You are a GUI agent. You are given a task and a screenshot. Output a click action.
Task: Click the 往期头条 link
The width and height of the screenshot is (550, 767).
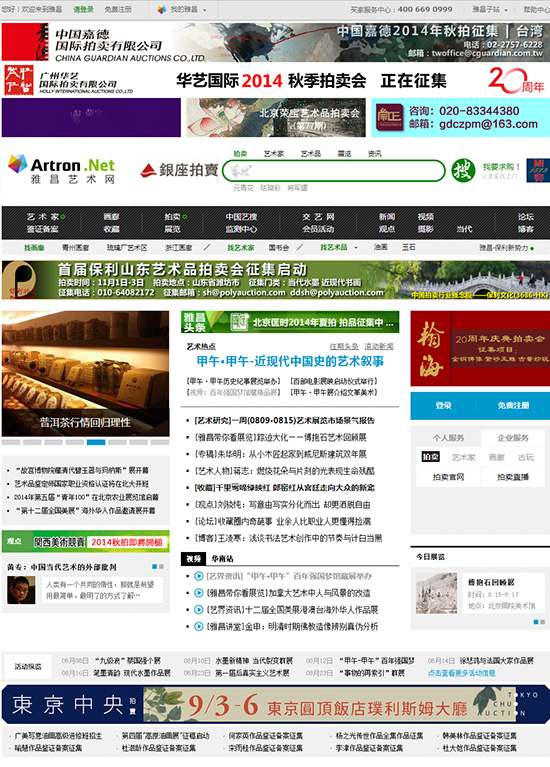pyautogui.click(x=344, y=346)
